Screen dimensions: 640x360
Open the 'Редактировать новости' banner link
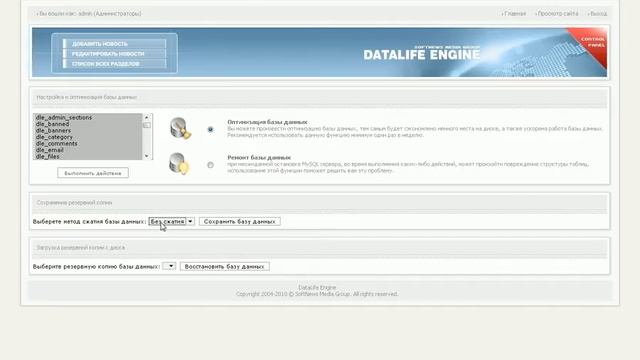click(115, 53)
